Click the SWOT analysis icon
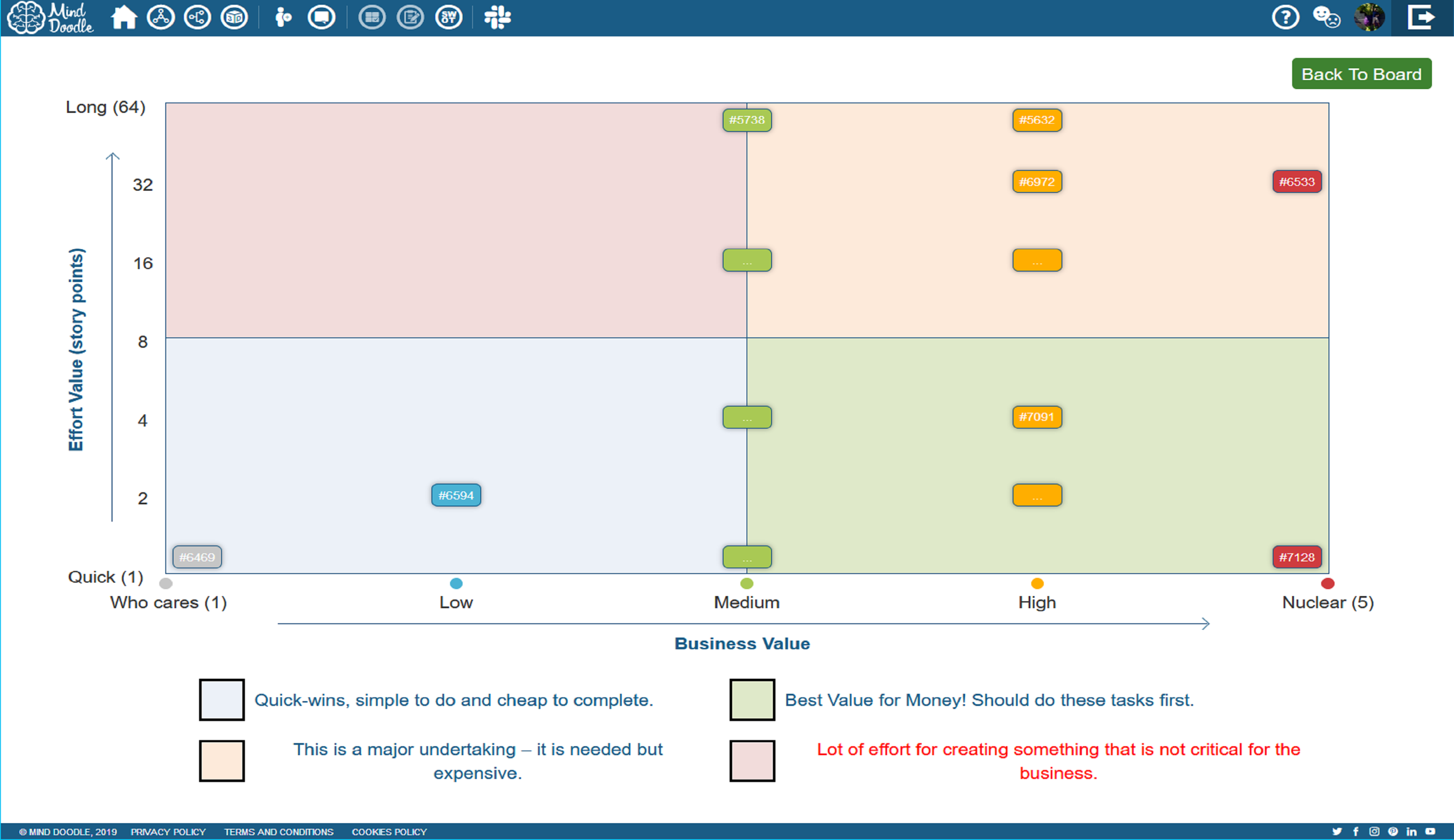 coord(449,17)
